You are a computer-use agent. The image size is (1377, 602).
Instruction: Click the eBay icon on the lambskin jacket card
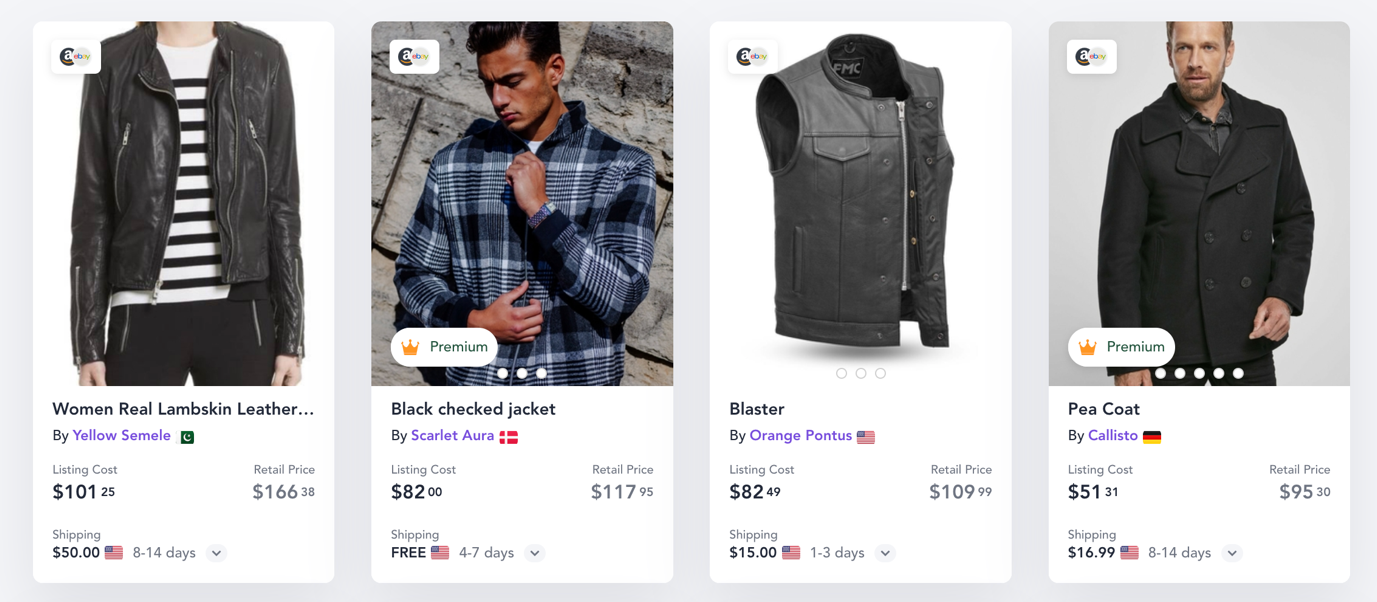click(x=76, y=57)
